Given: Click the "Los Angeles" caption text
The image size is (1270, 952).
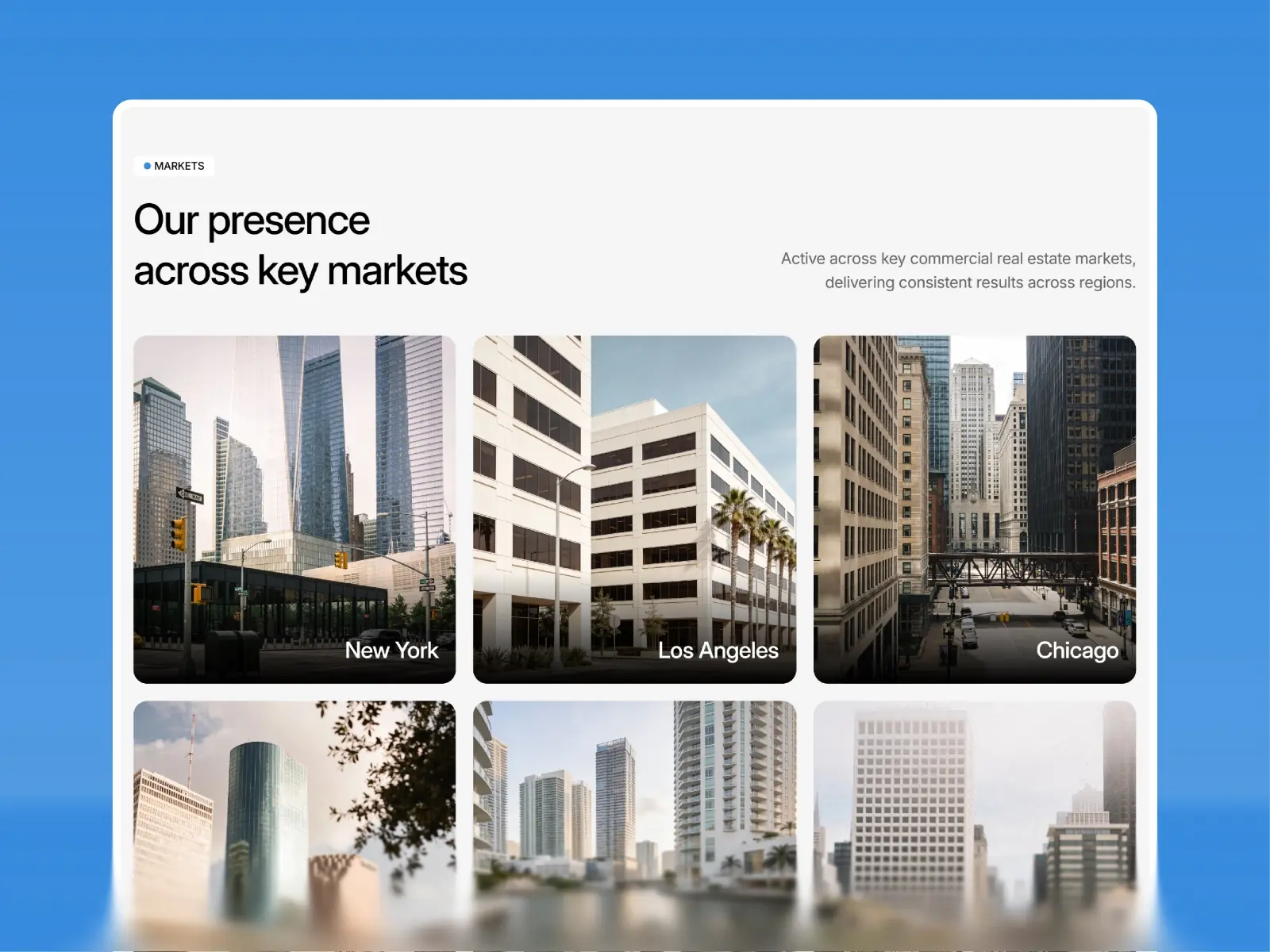Looking at the screenshot, I should [x=718, y=651].
